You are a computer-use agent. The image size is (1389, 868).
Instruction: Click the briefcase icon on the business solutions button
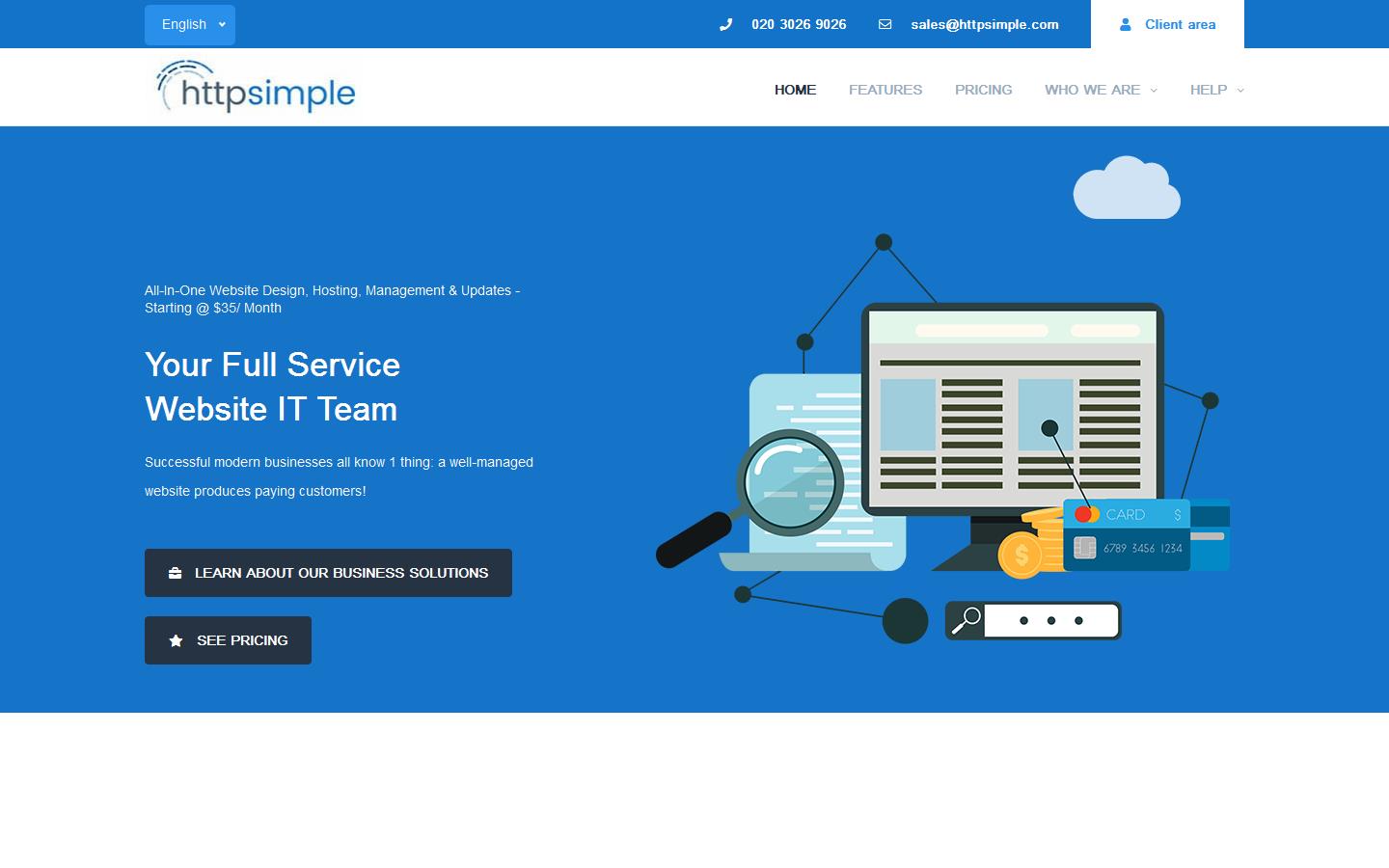[x=175, y=572]
